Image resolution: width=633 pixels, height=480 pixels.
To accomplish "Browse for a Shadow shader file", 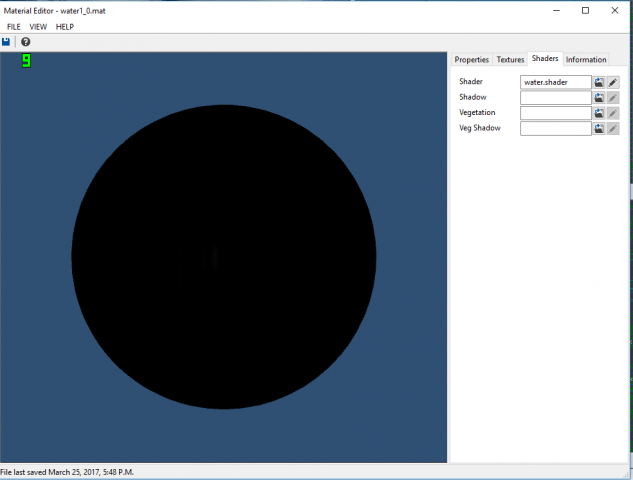I will click(599, 98).
